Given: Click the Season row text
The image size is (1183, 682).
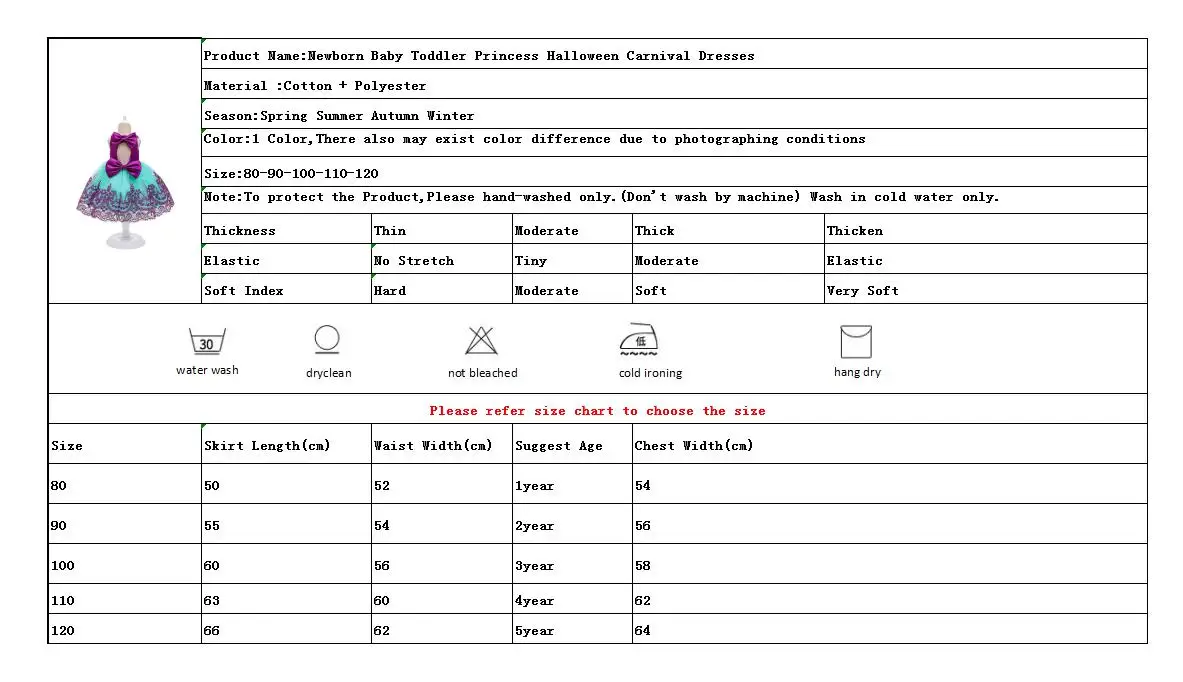Looking at the screenshot, I should pos(339,116).
